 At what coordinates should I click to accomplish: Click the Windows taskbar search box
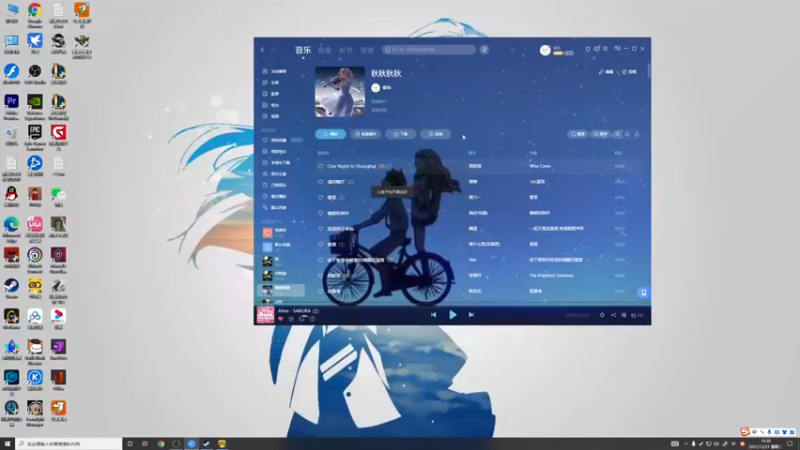(x=69, y=444)
